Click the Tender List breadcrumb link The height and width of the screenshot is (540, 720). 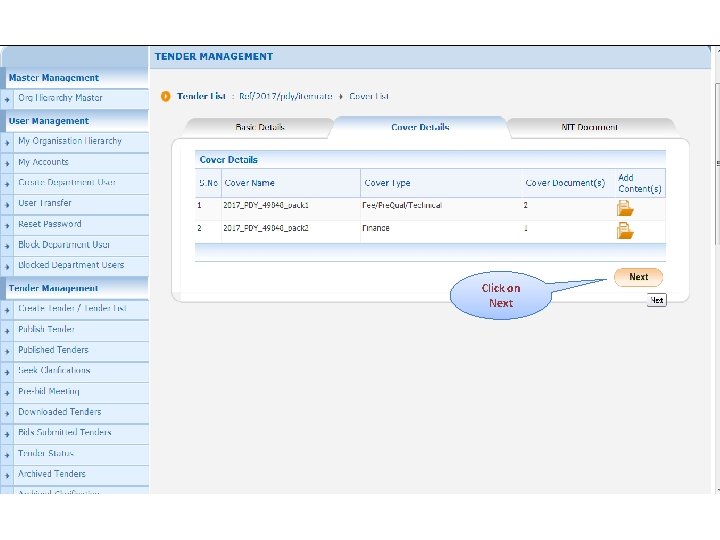(201, 96)
